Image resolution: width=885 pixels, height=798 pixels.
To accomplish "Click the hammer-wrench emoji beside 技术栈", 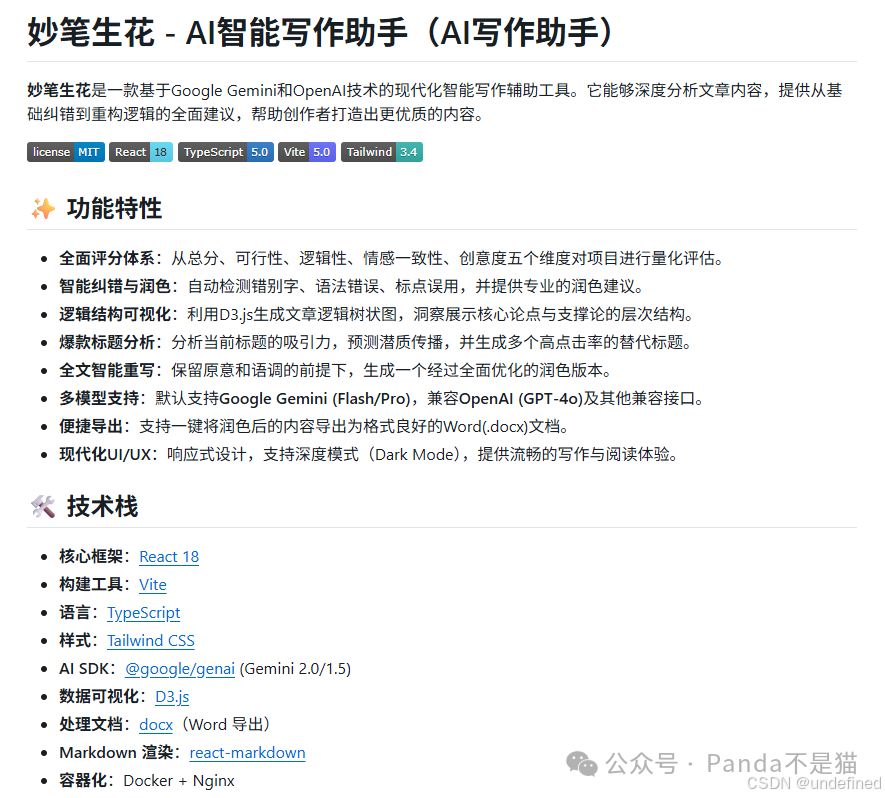I will pos(43,506).
